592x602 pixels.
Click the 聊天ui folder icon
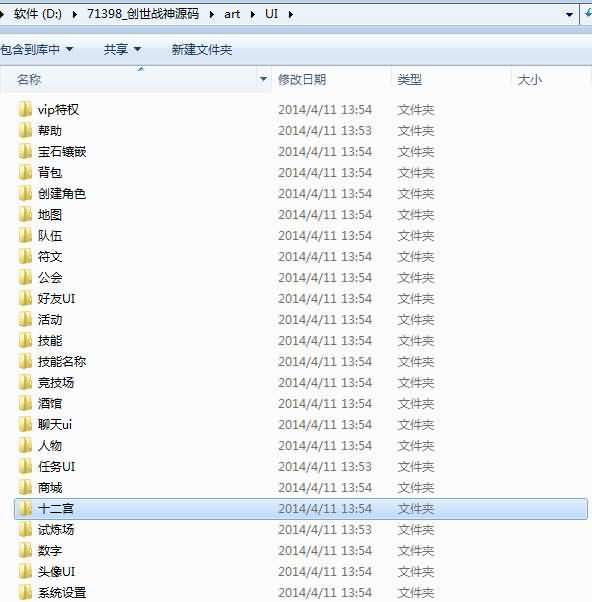point(25,425)
